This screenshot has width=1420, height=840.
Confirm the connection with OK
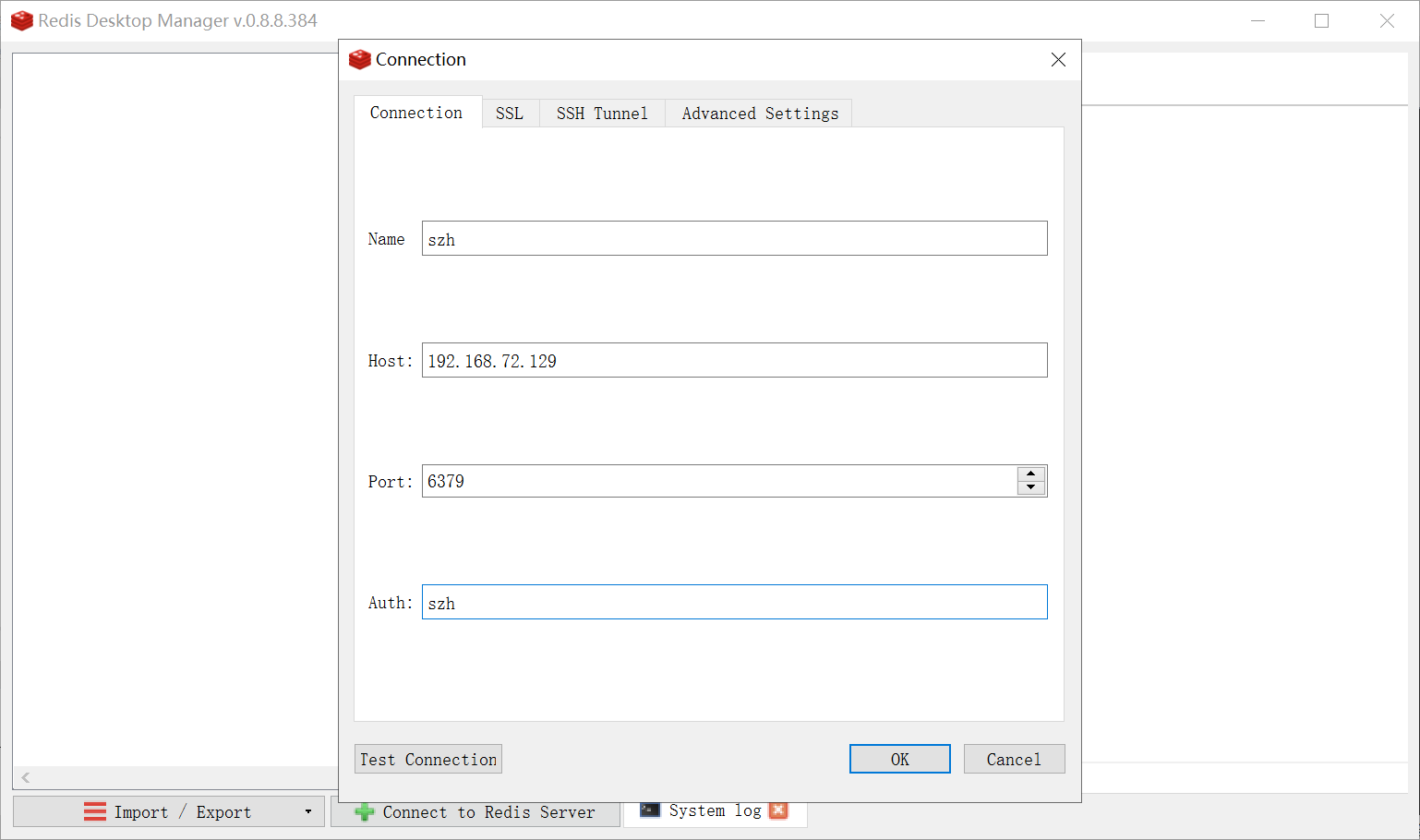(x=900, y=759)
